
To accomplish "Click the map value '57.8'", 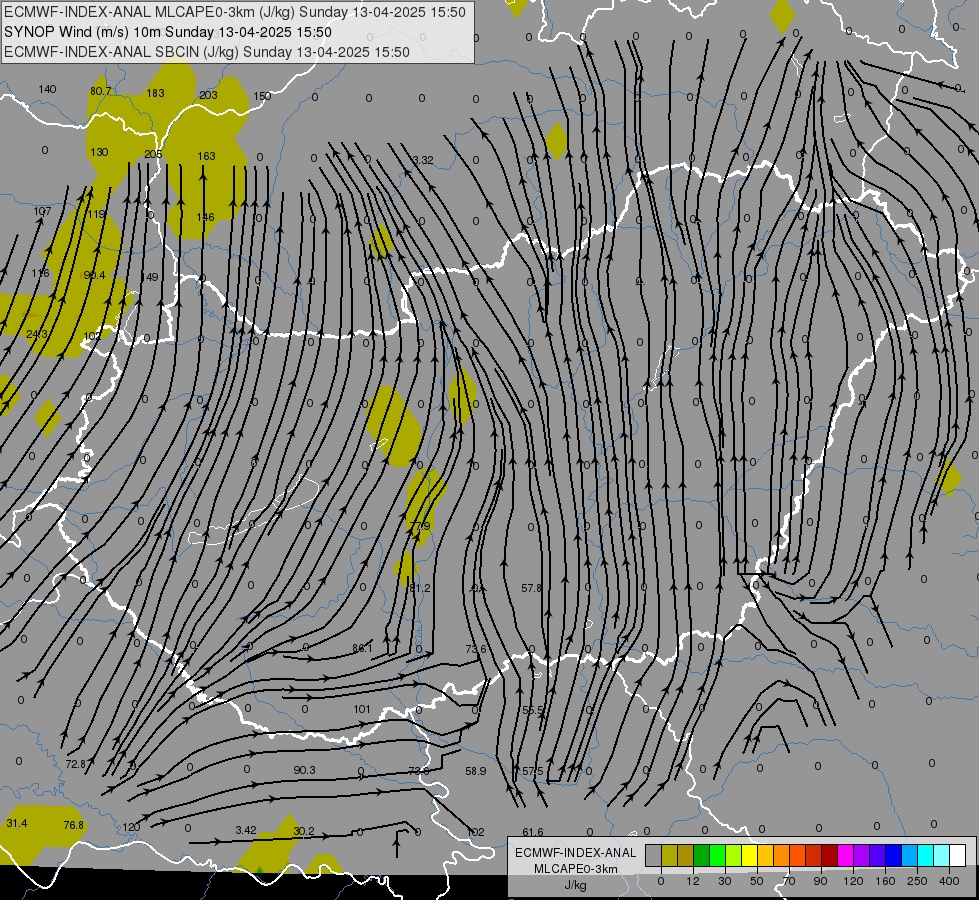I will [x=531, y=588].
